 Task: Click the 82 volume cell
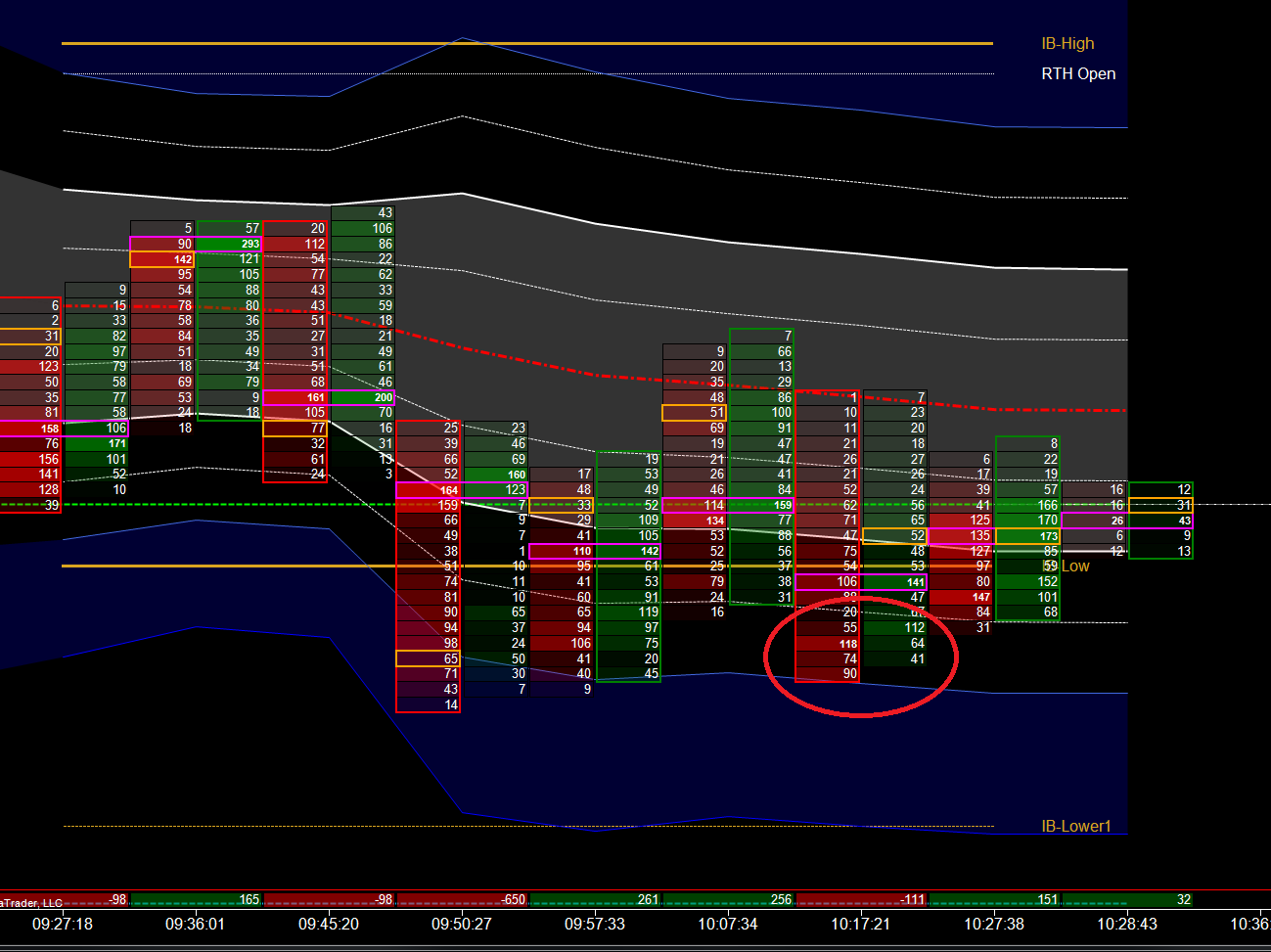(x=96, y=336)
